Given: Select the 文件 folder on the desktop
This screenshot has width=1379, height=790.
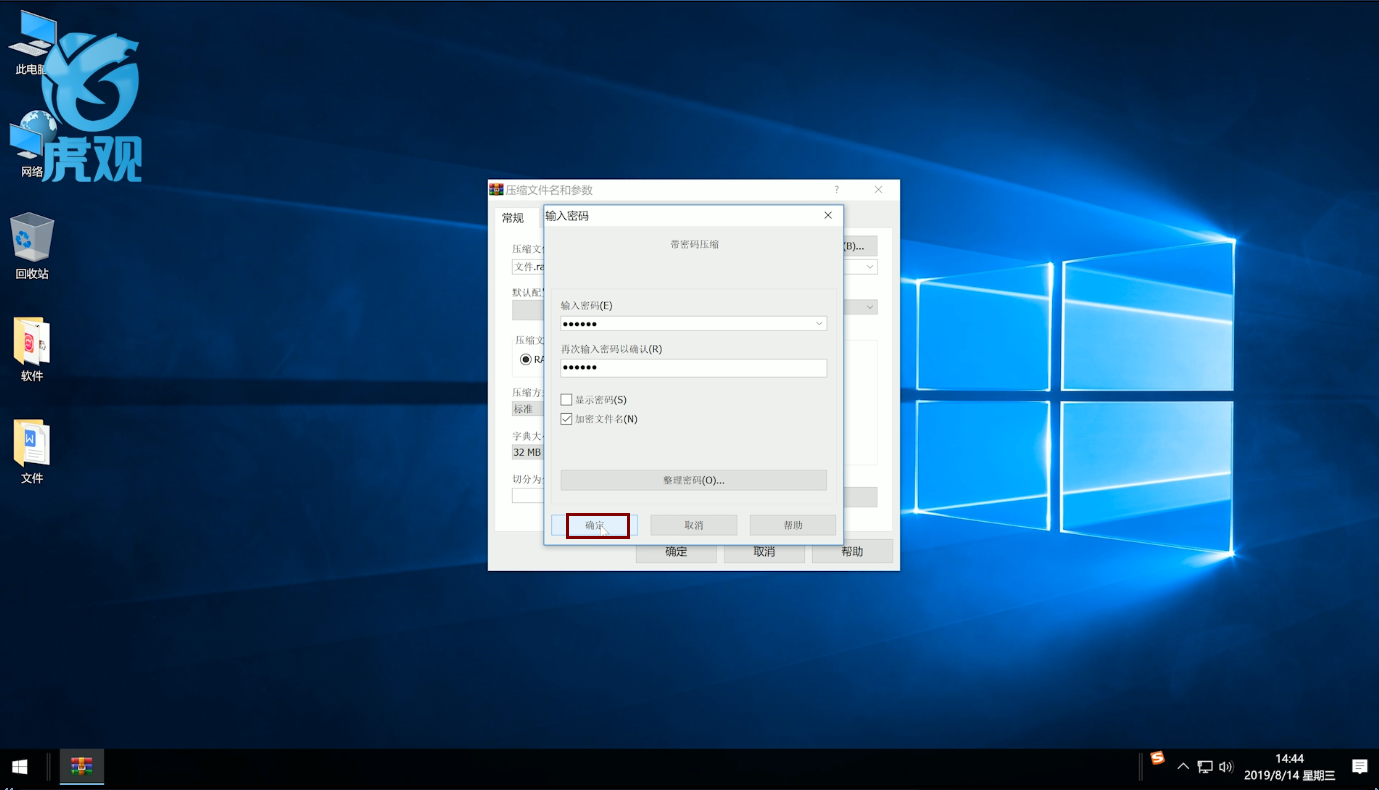Looking at the screenshot, I should tap(32, 451).
